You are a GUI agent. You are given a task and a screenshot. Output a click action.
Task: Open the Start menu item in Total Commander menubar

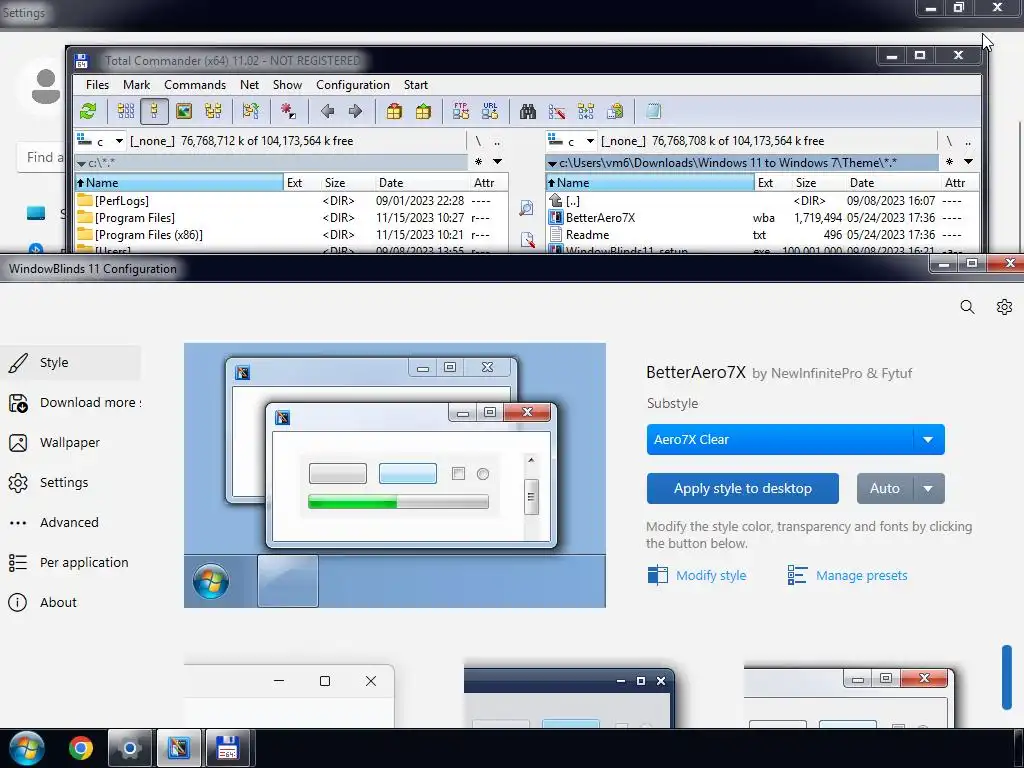[x=415, y=85]
